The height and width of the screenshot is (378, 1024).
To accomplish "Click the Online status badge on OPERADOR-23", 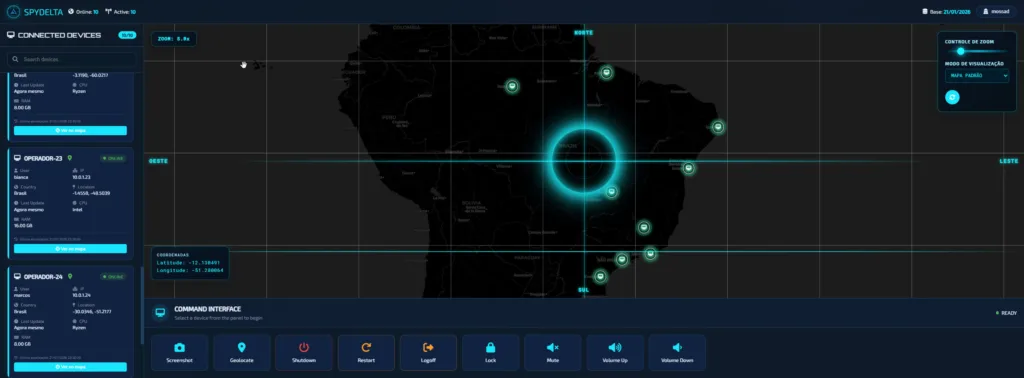I will pos(114,158).
